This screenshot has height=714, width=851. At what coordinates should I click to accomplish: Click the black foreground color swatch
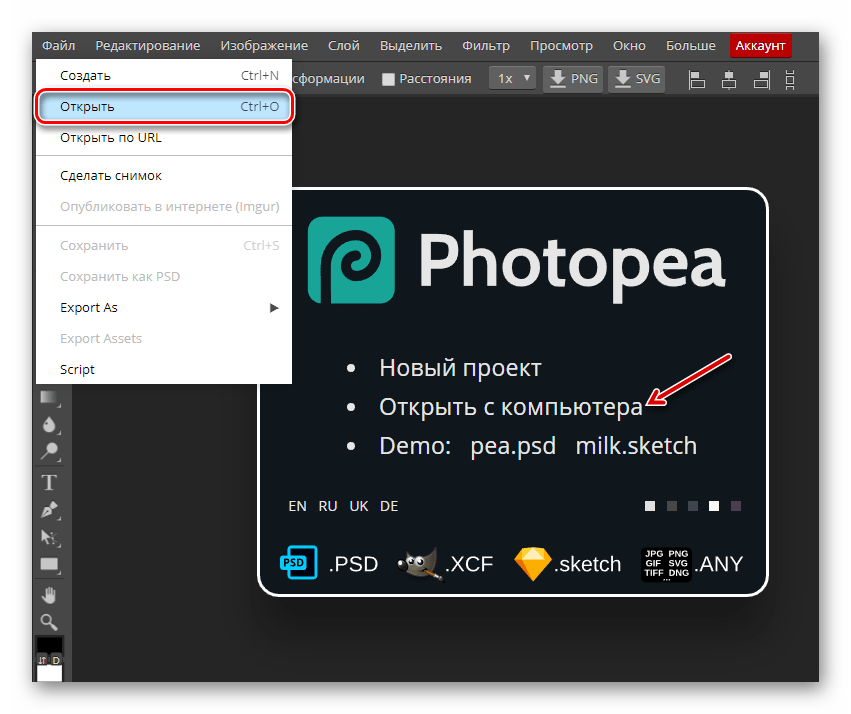pyautogui.click(x=49, y=646)
